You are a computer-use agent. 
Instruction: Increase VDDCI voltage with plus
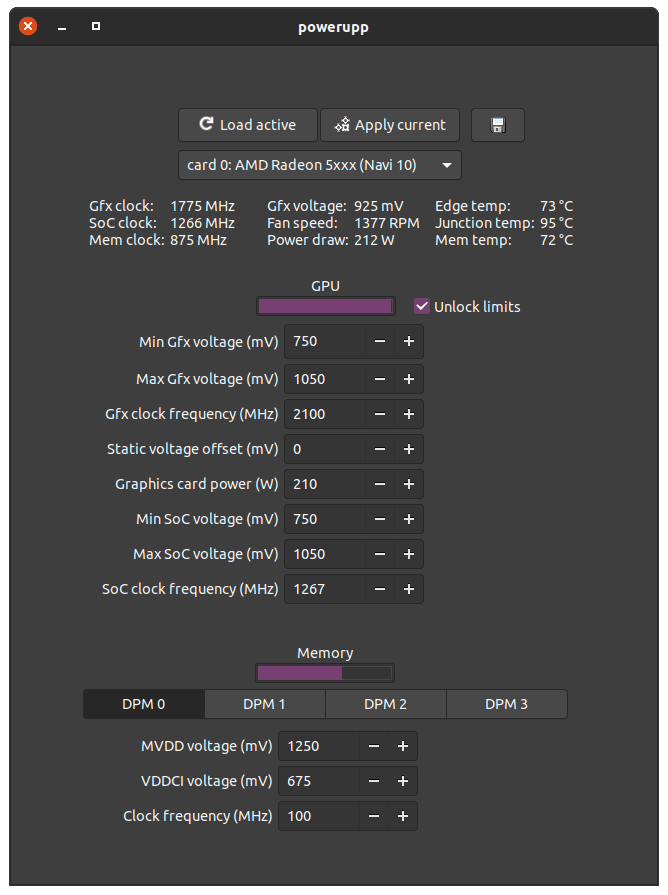[403, 781]
